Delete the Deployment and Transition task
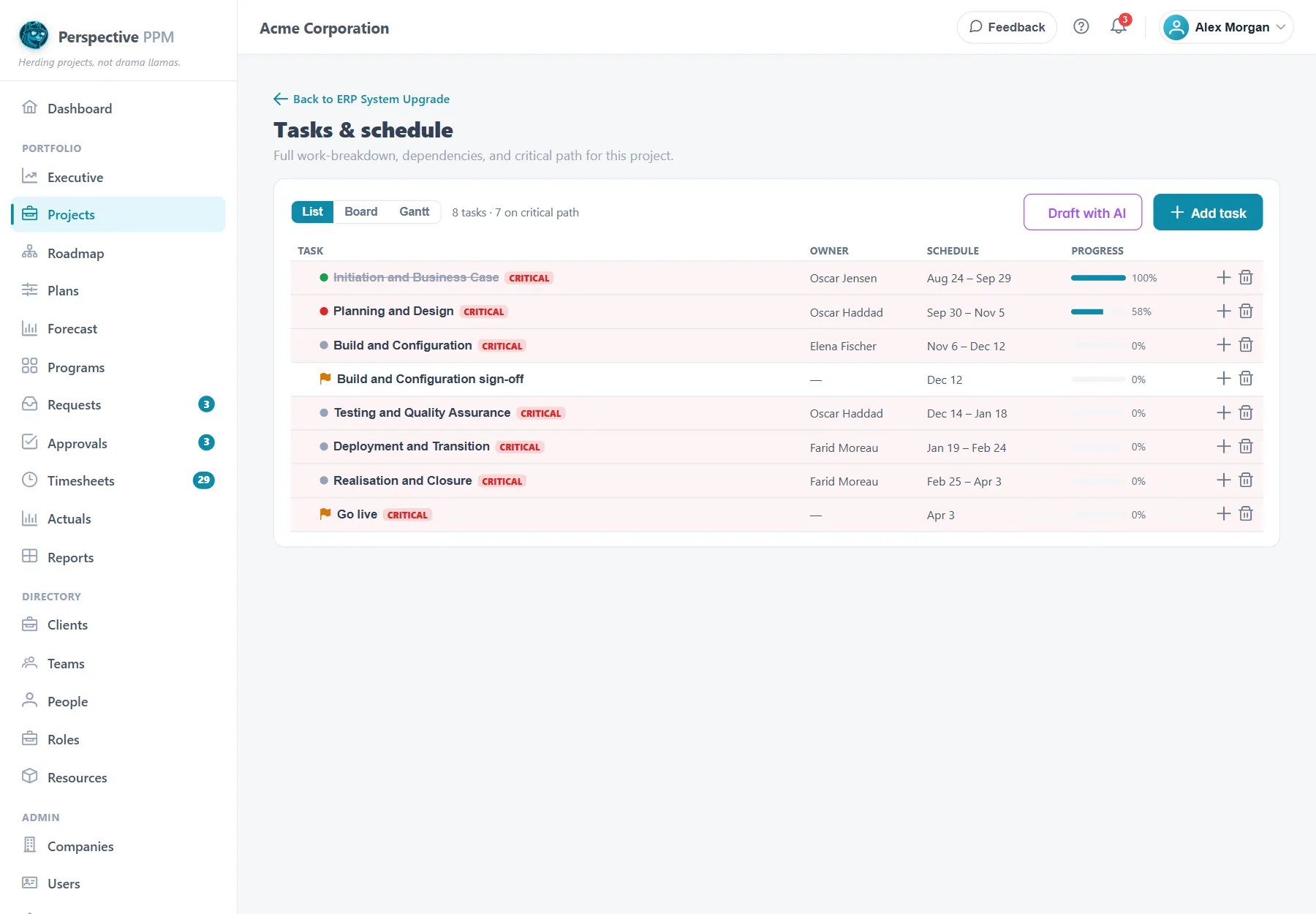This screenshot has height=914, width=1316. click(1246, 447)
